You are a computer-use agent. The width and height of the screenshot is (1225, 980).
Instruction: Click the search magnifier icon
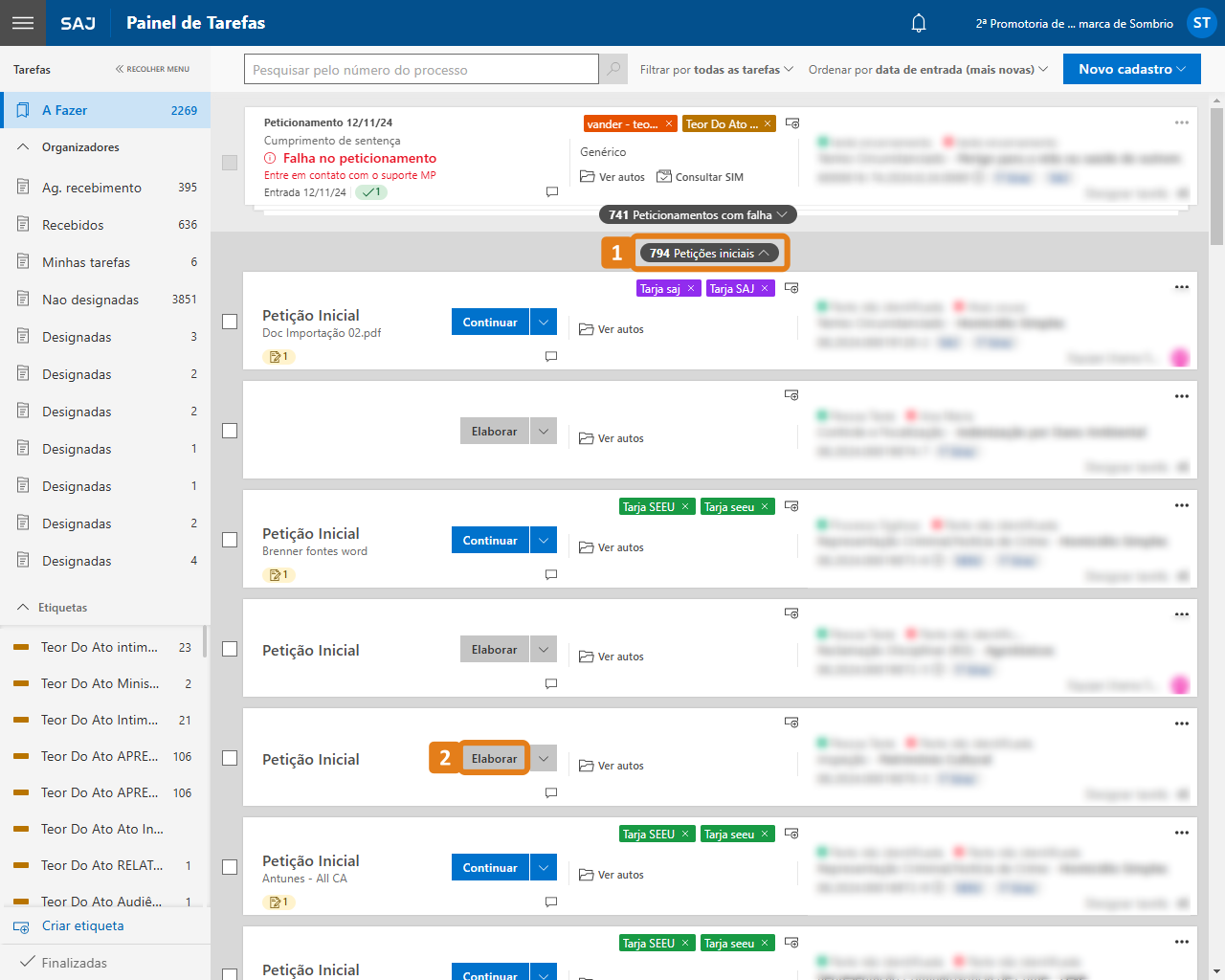point(613,69)
